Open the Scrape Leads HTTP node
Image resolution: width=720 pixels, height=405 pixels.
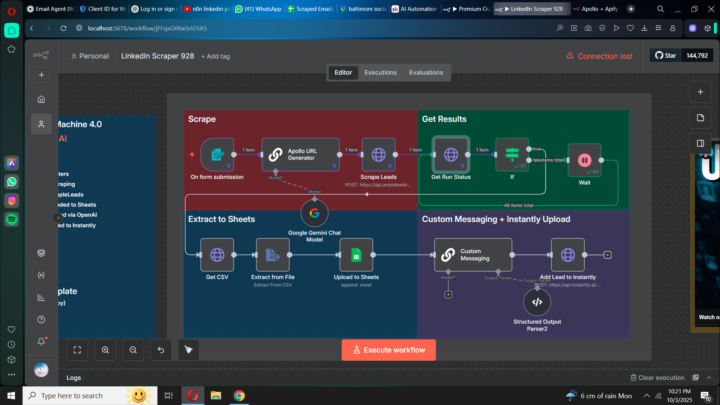click(378, 155)
